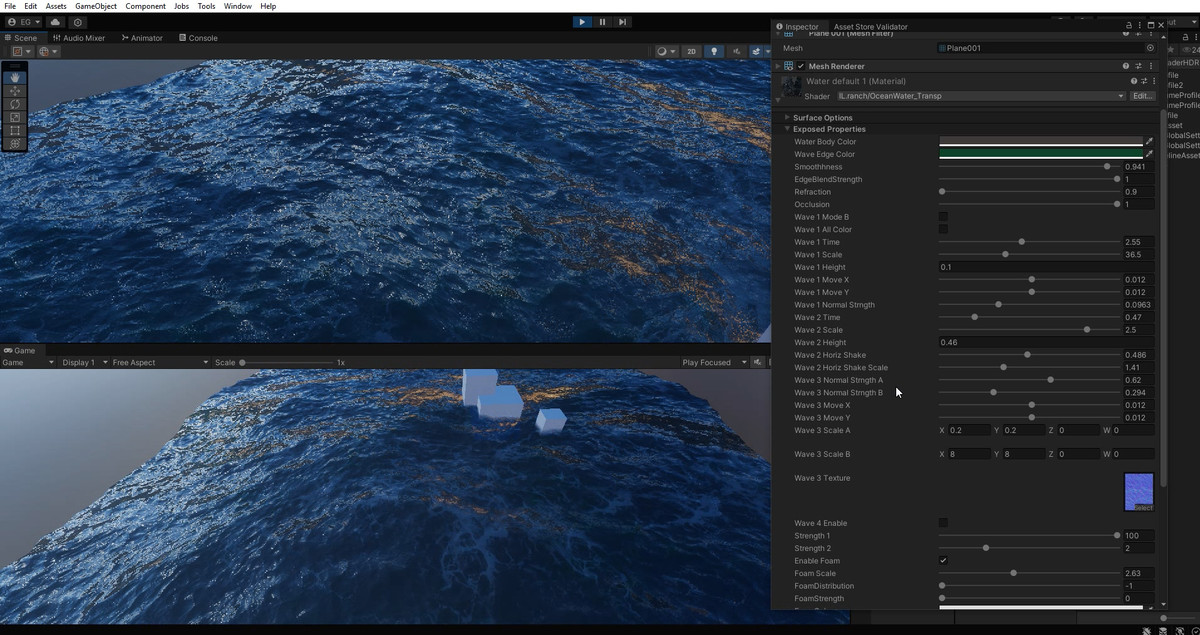Open the global/local handle rotation dropdown
1200x635 pixels.
(x=48, y=51)
